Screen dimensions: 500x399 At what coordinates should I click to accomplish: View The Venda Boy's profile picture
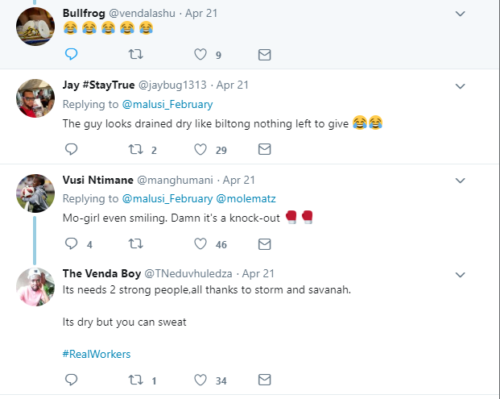[x=35, y=287]
